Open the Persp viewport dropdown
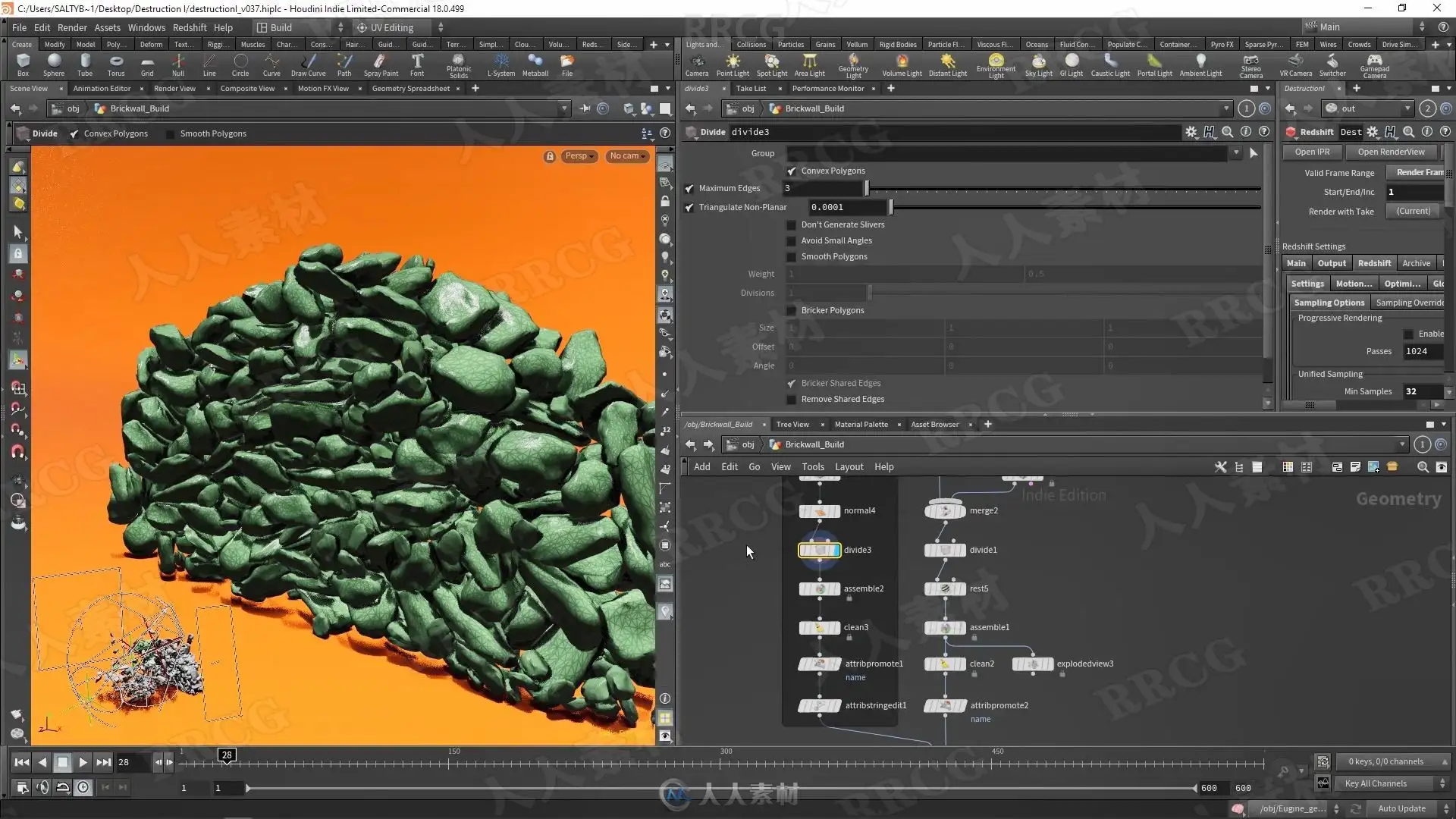This screenshot has height=819, width=1456. pos(579,155)
